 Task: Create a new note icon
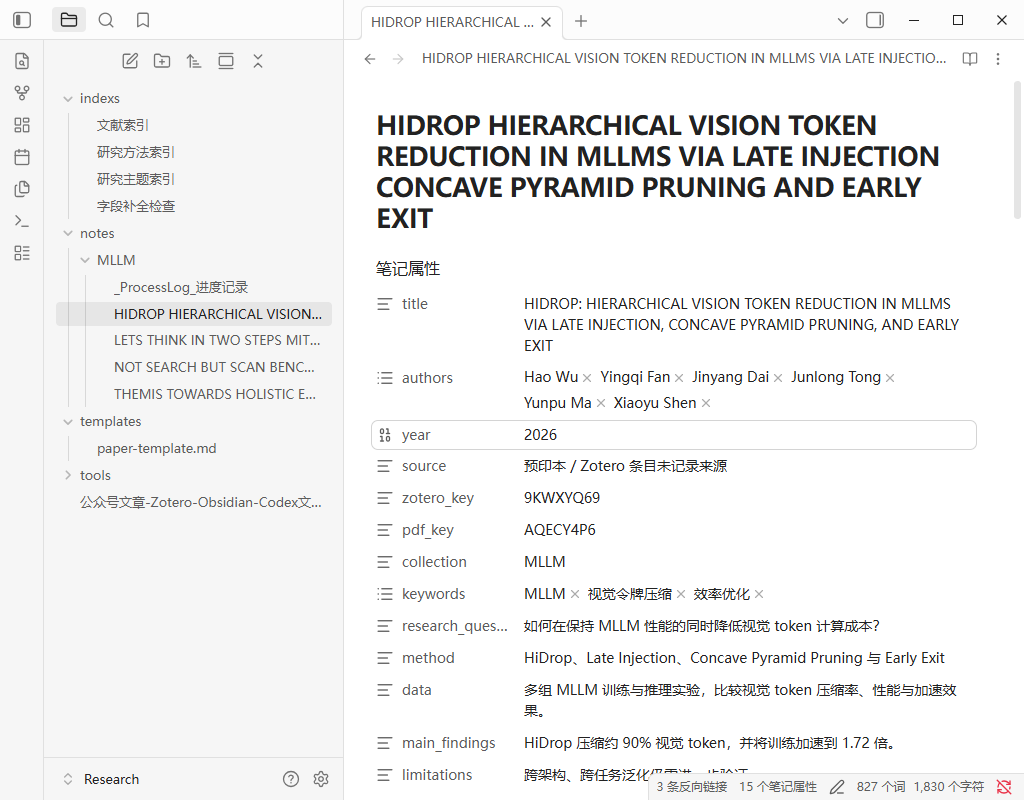click(130, 61)
